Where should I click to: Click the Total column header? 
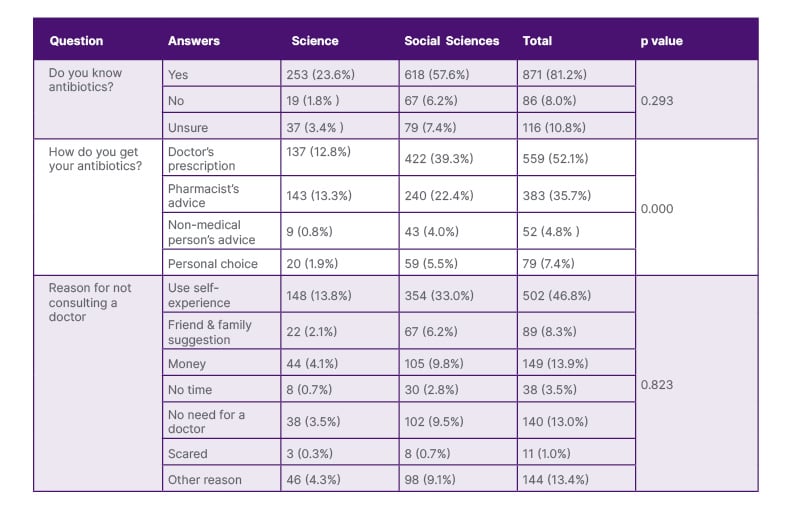[538, 41]
